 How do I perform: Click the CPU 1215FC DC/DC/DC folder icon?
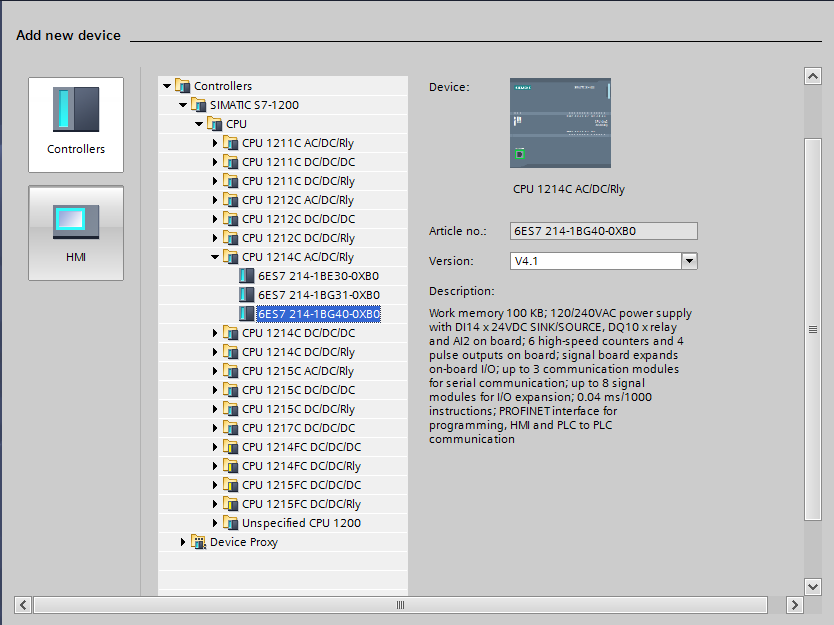[x=230, y=485]
